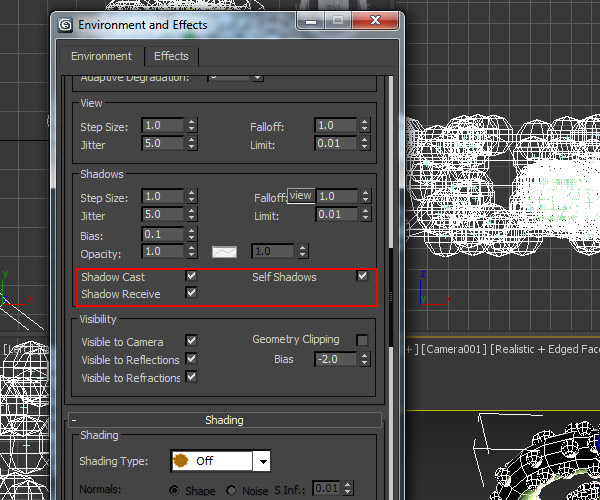Viewport: 600px width, 500px height.
Task: Uncheck Visible to Camera
Action: click(191, 340)
